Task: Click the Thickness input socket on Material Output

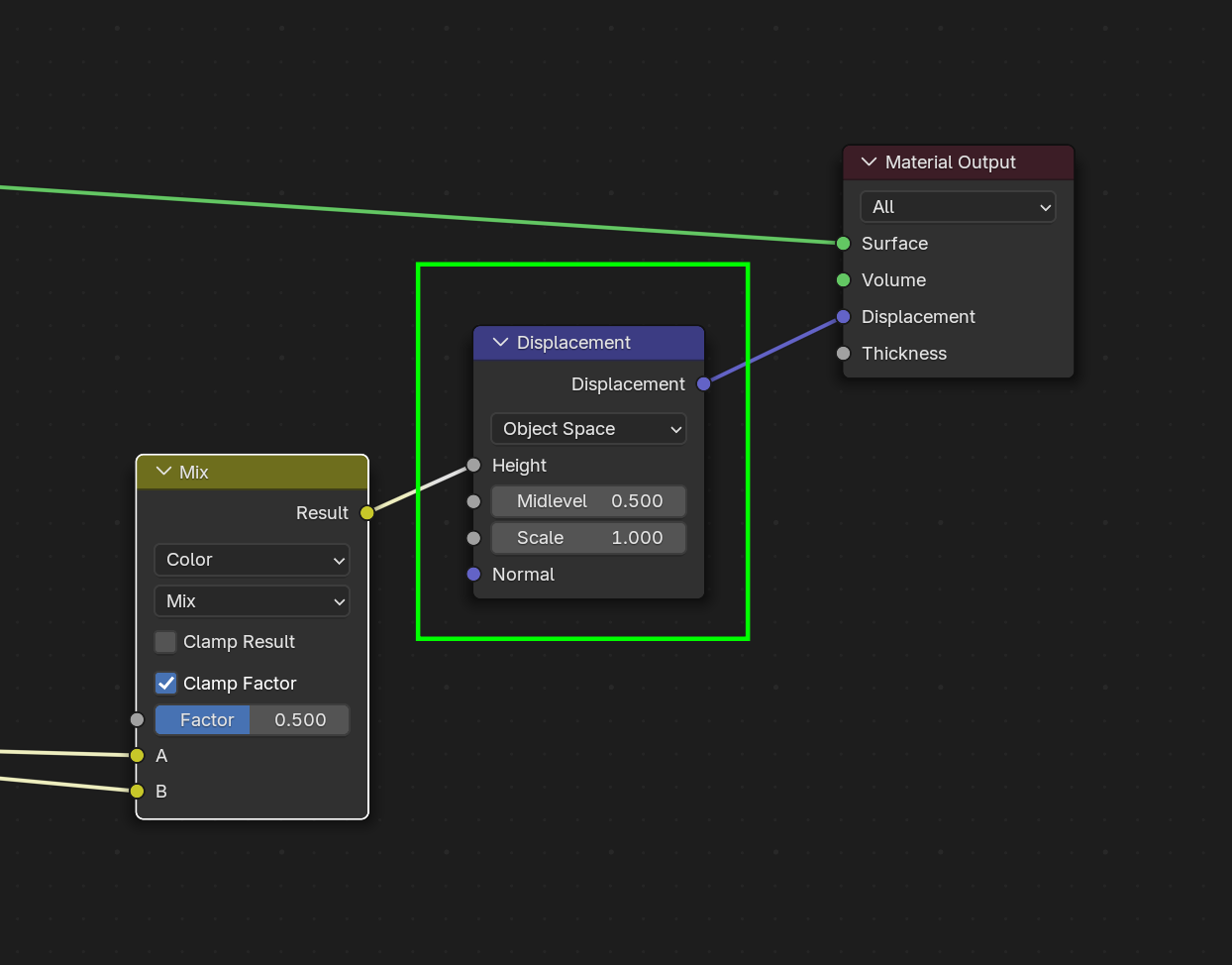Action: [843, 354]
